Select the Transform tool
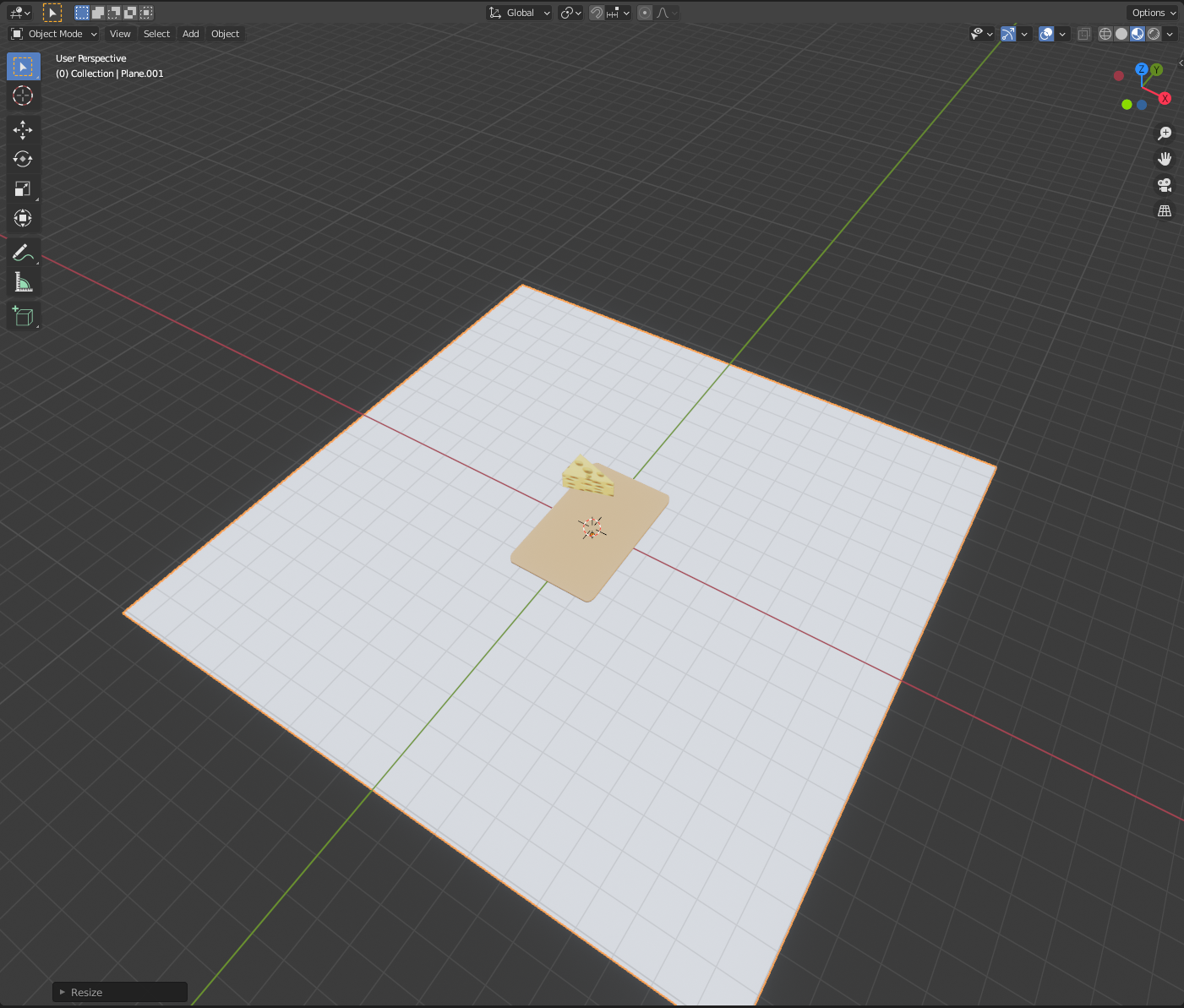This screenshot has width=1184, height=1008. (x=23, y=218)
